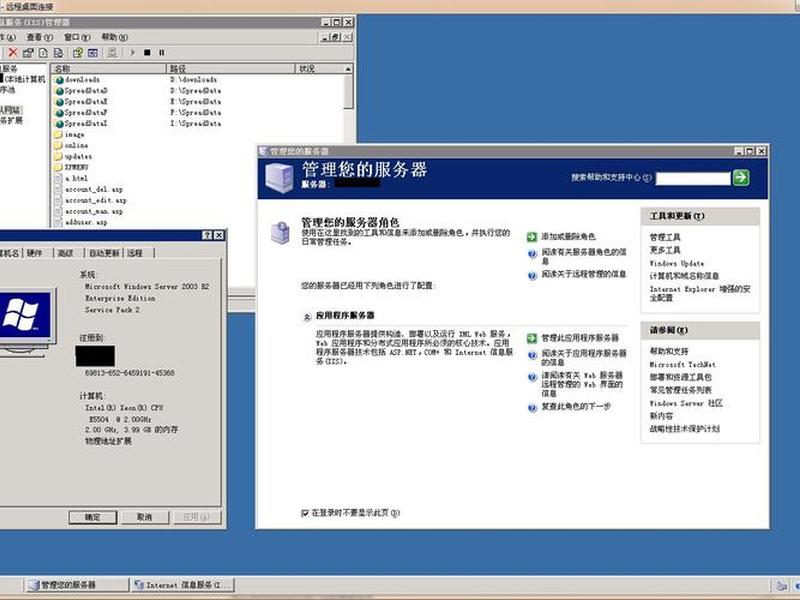The image size is (800, 600).
Task: Switch to the 自动更新 tab in System Properties
Action: 104,253
